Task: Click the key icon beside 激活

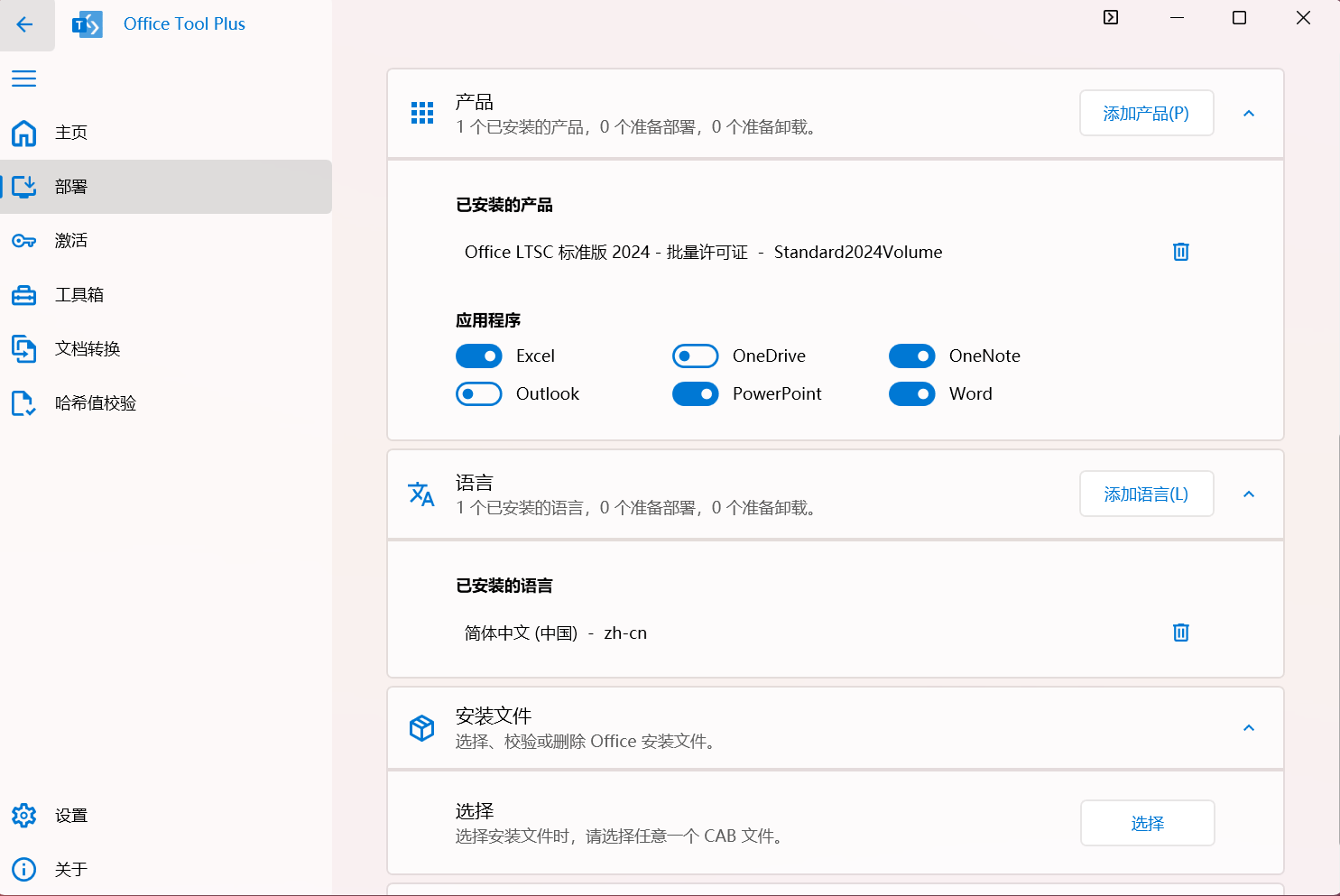Action: click(24, 241)
